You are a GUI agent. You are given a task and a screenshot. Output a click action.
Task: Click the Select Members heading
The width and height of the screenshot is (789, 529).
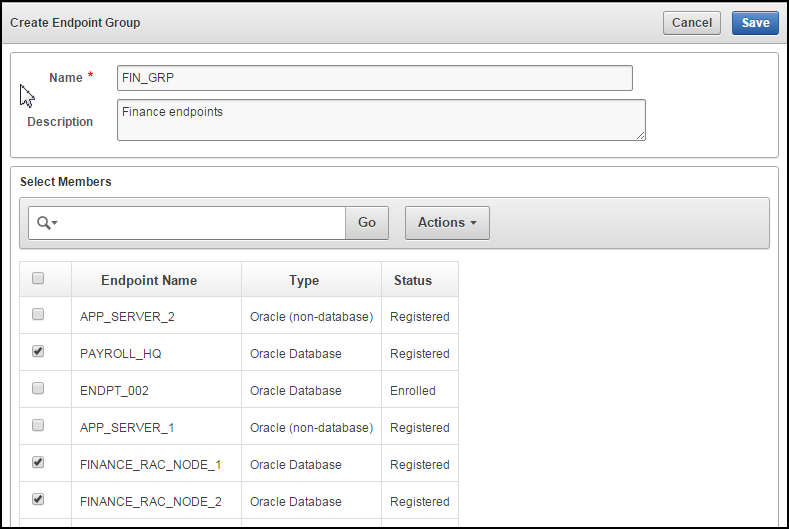[65, 182]
